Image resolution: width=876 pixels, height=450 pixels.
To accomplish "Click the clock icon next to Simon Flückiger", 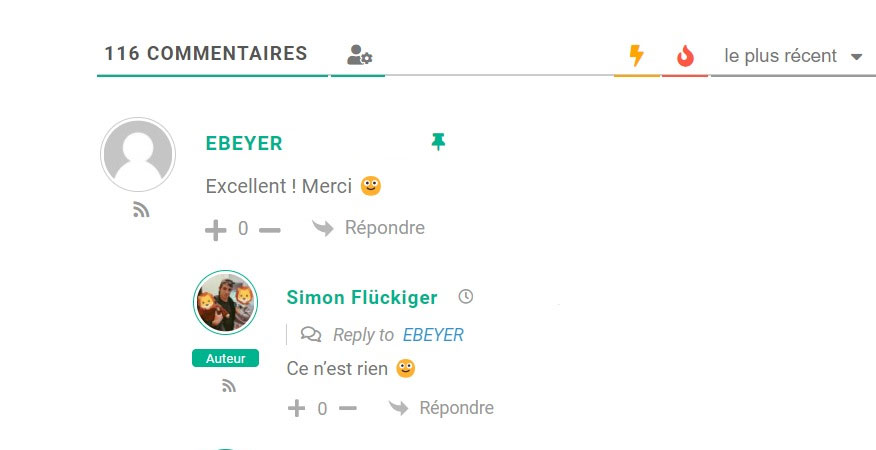I will (x=465, y=296).
